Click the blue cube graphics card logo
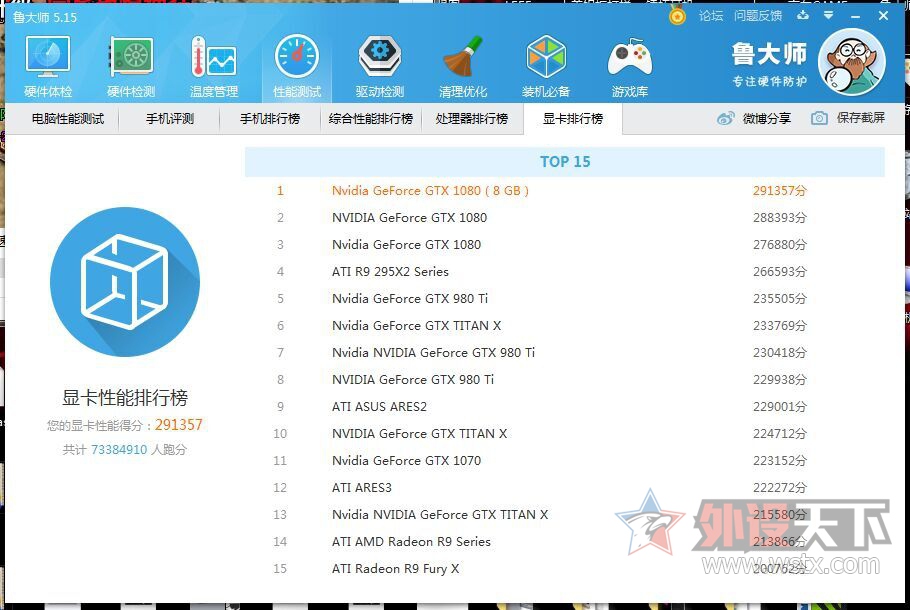This screenshot has width=910, height=610. [x=125, y=282]
